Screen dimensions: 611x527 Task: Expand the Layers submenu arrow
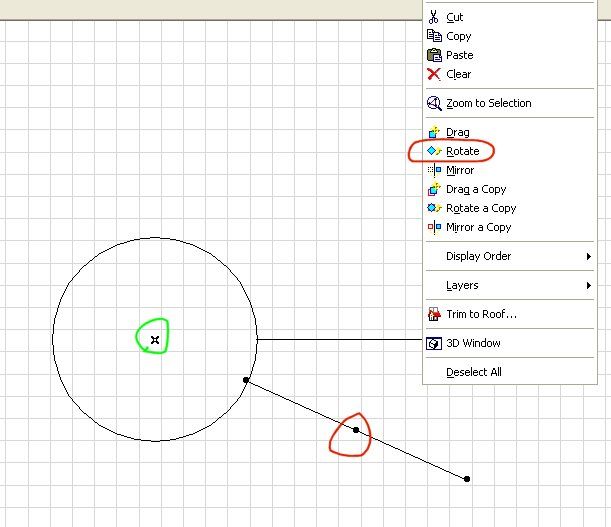(589, 286)
